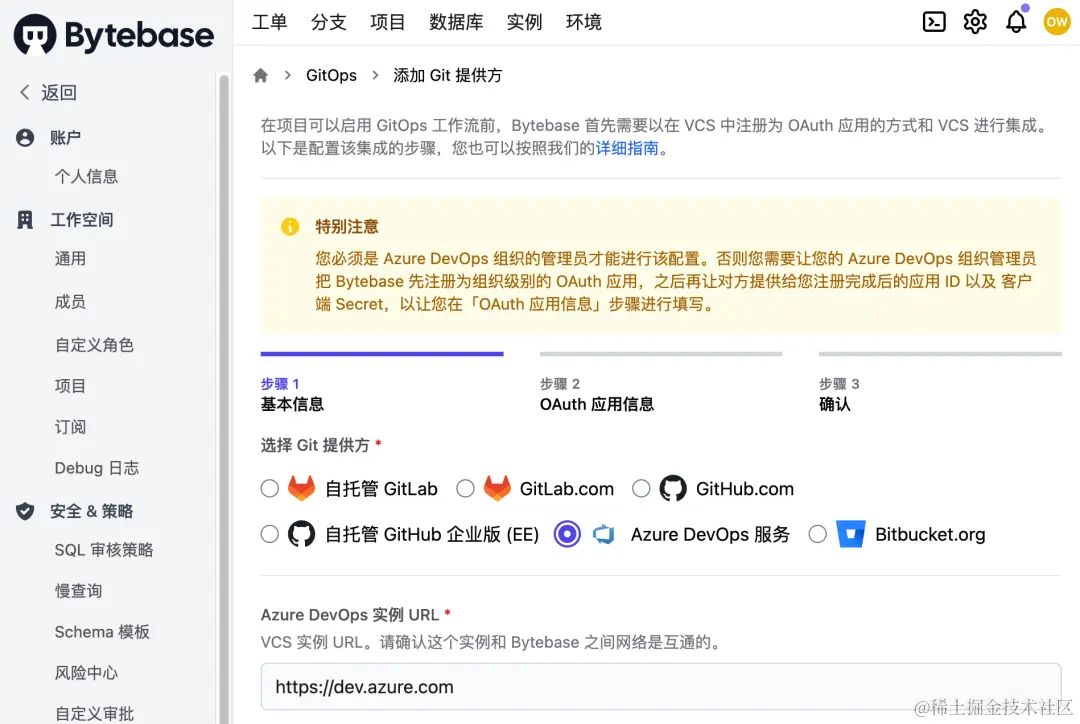1080x724 pixels.
Task: Click the Bytebase logo
Action: [x=114, y=34]
